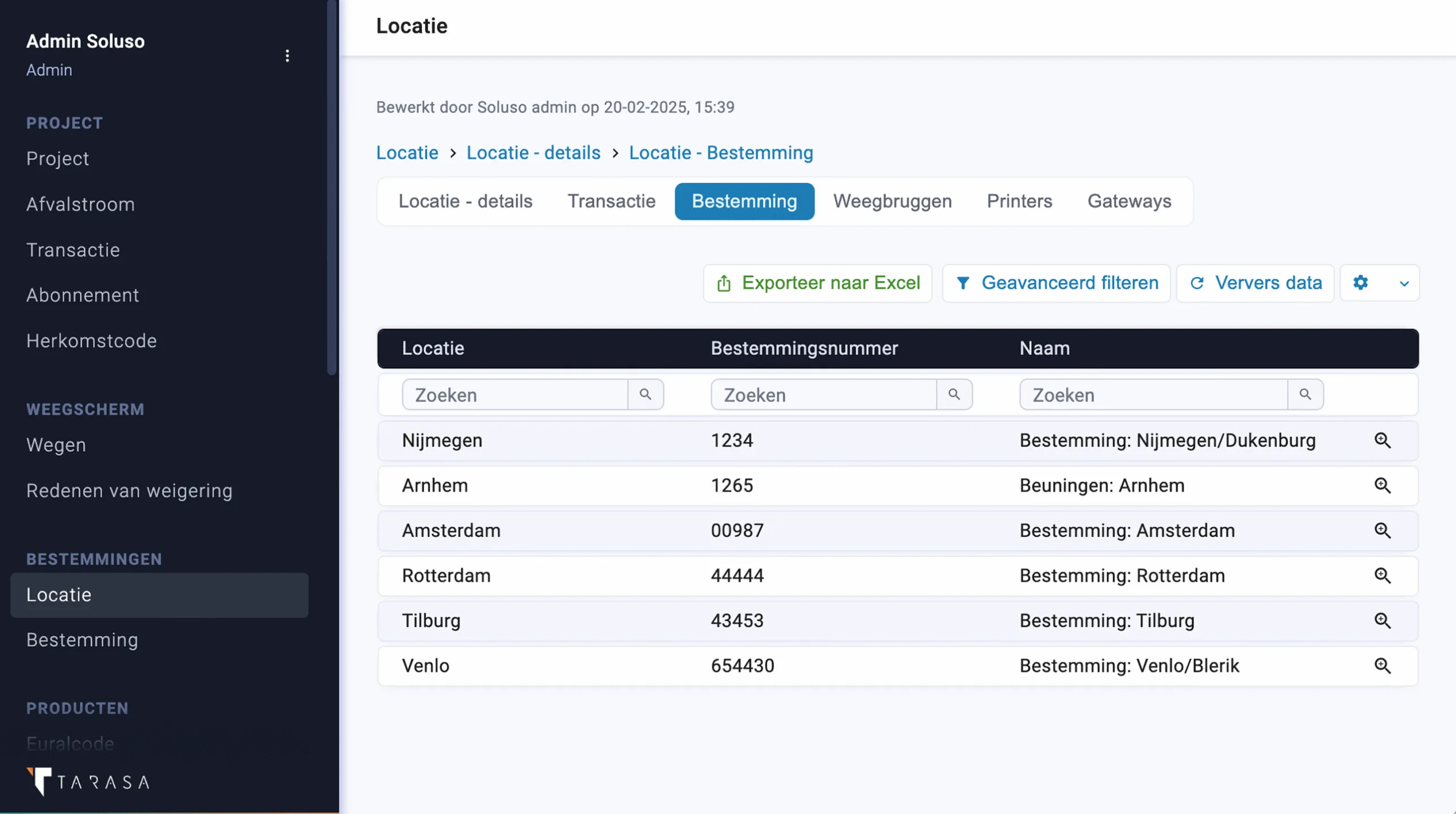Click search icon in Naam column filter
The width and height of the screenshot is (1456, 814).
[x=1305, y=395]
